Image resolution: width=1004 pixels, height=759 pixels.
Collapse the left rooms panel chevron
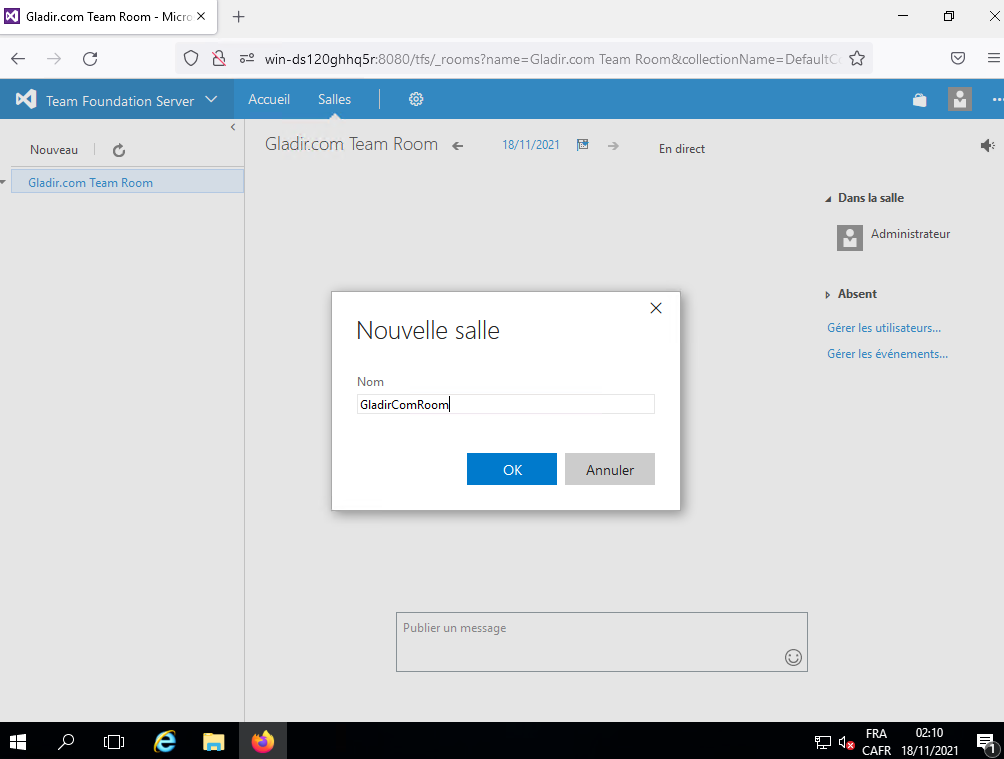pos(233,127)
